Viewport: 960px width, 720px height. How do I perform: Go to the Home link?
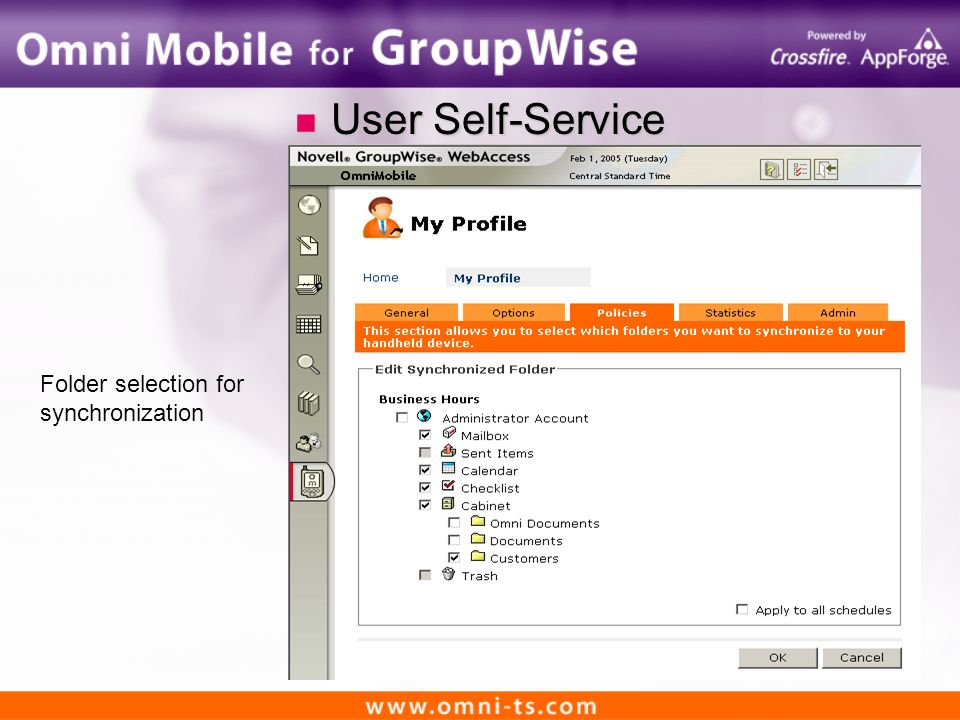[x=380, y=277]
